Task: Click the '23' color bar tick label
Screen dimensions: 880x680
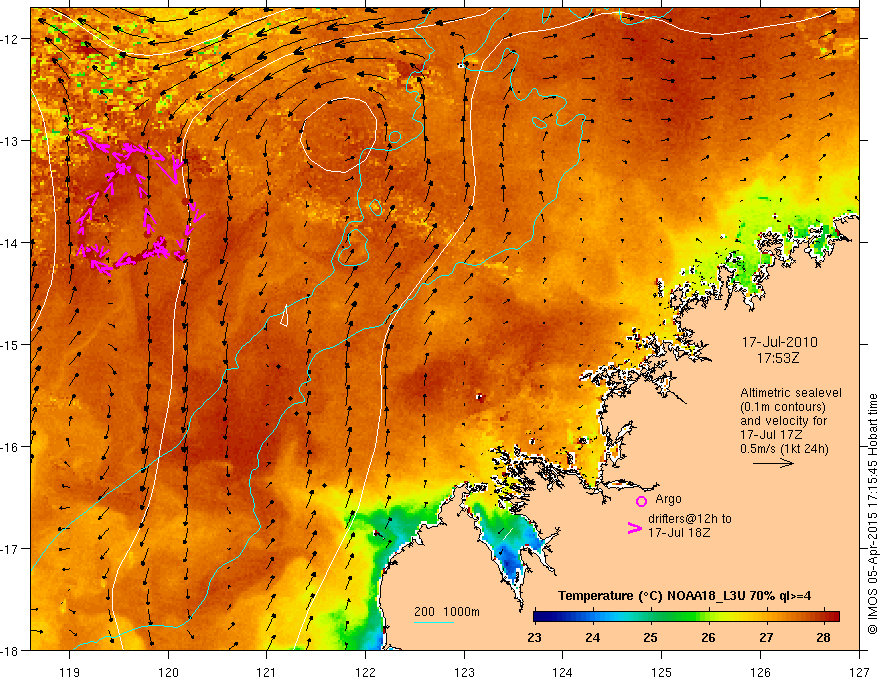Action: coord(534,637)
